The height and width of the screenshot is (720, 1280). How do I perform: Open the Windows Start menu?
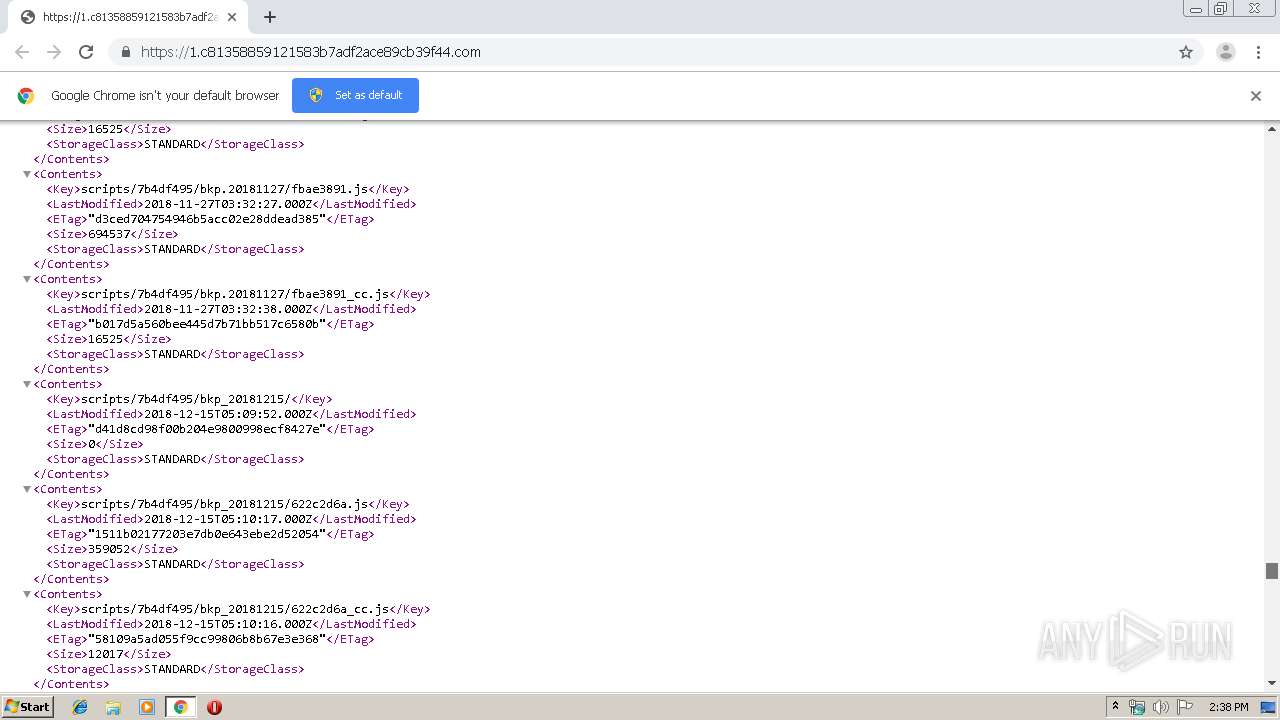(28, 707)
